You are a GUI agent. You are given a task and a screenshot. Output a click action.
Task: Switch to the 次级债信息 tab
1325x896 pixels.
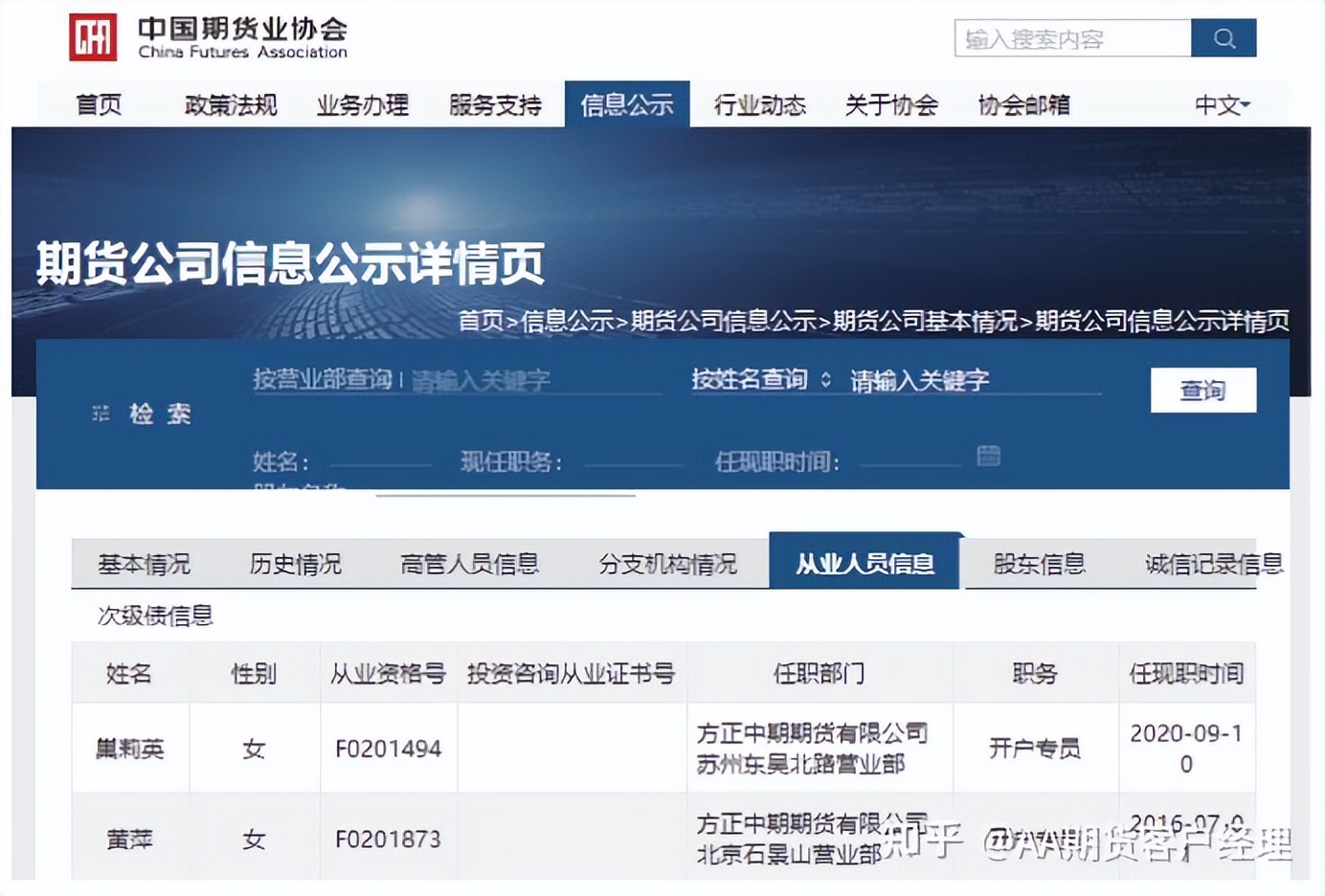[x=155, y=616]
